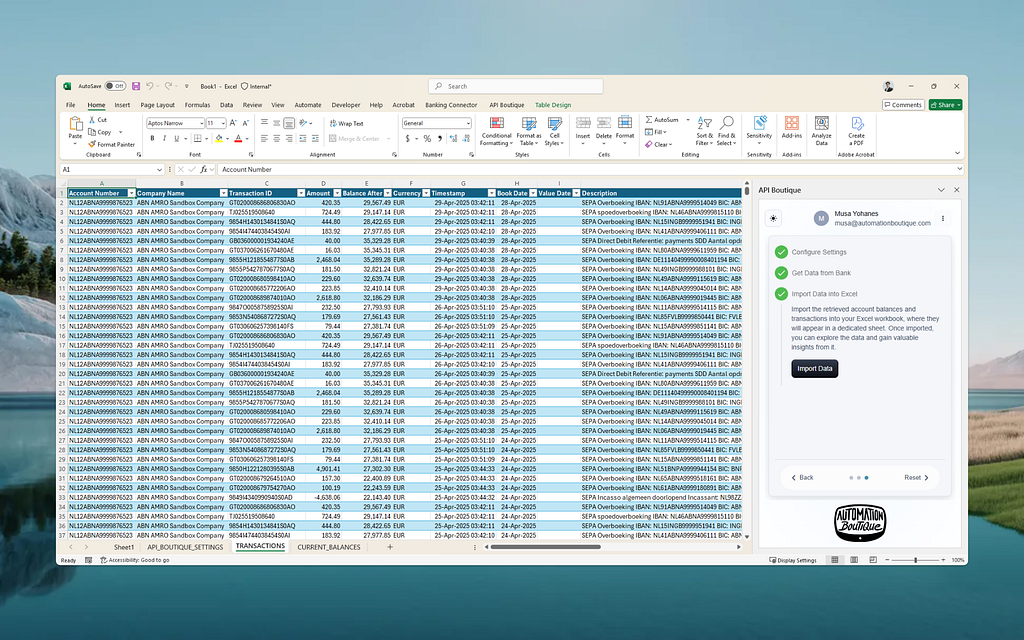The width and height of the screenshot is (1024, 640).
Task: Click the Save icon in title bar
Action: [136, 86]
